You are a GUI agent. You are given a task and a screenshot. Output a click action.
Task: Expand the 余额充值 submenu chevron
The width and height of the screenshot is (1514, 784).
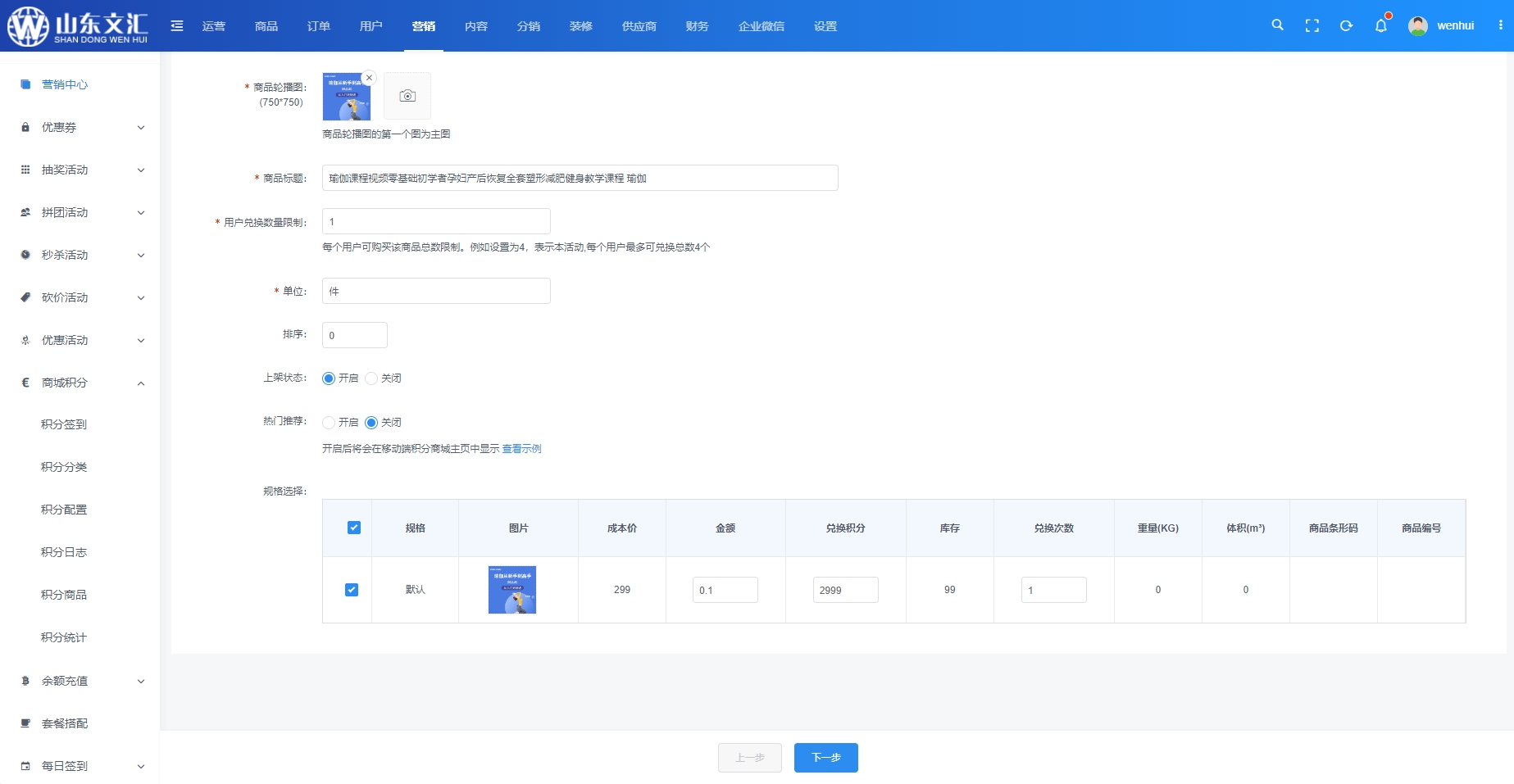coord(141,682)
